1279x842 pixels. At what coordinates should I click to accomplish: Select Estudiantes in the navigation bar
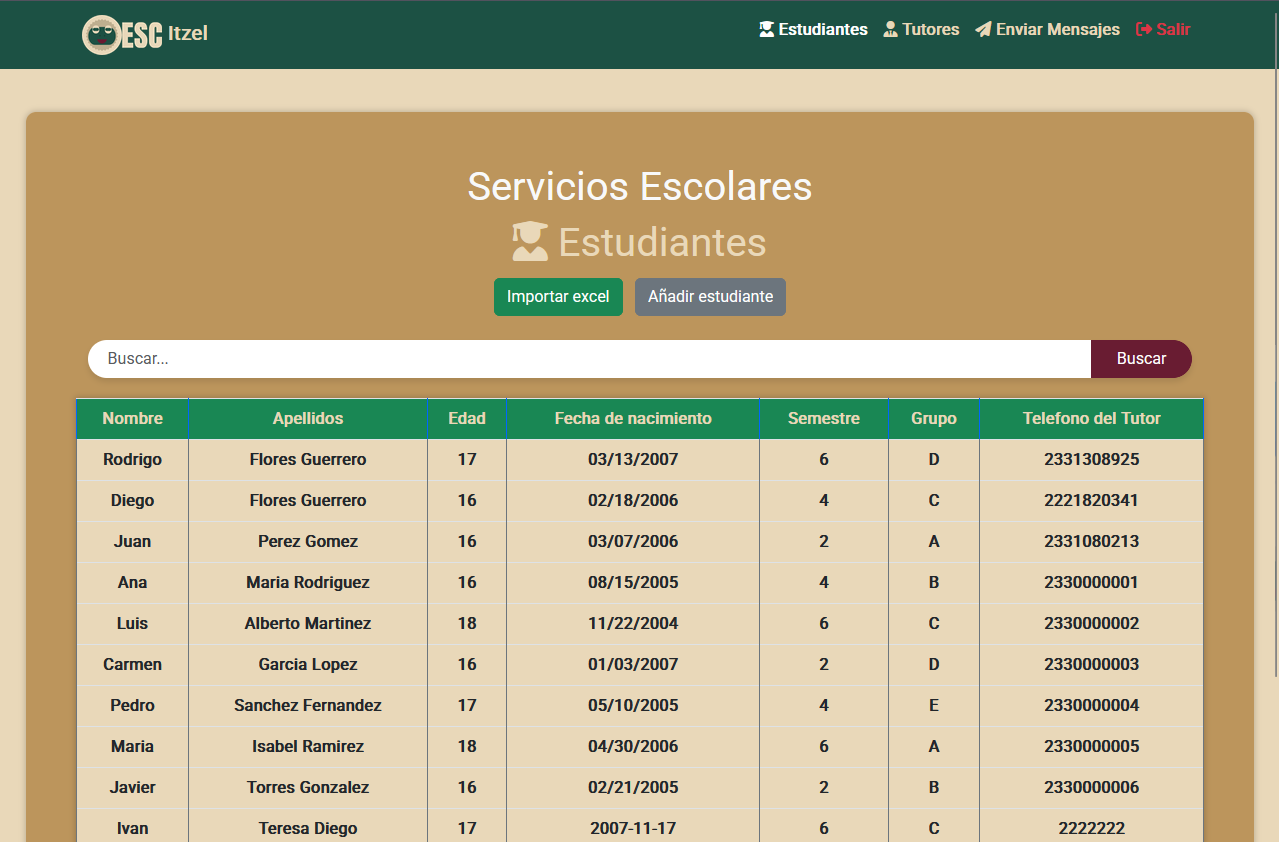point(822,29)
